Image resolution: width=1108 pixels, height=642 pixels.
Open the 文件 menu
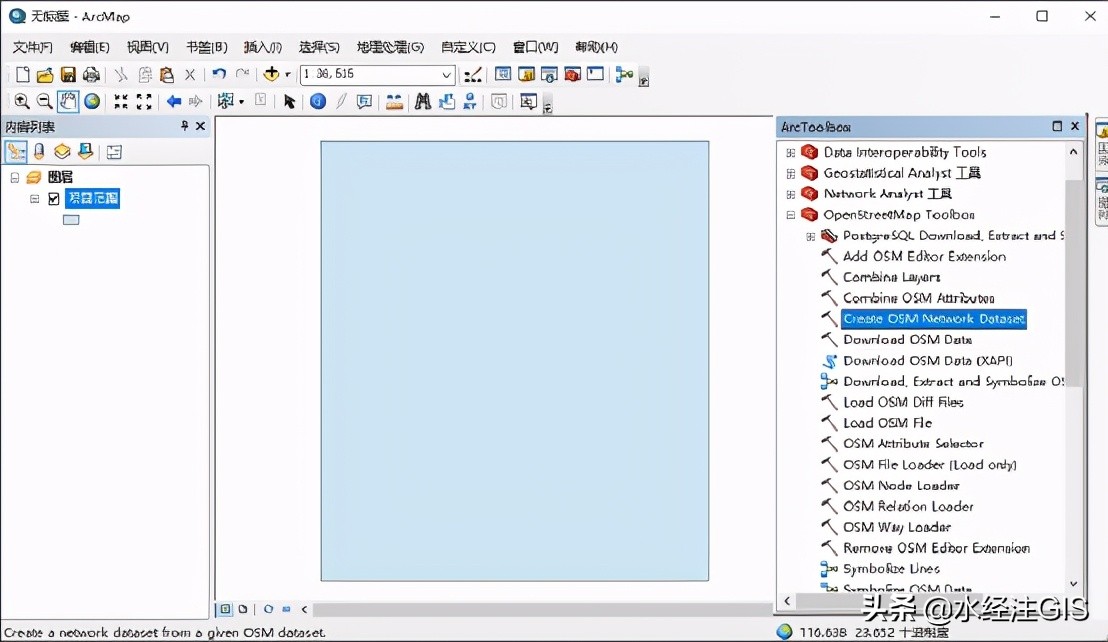click(33, 47)
